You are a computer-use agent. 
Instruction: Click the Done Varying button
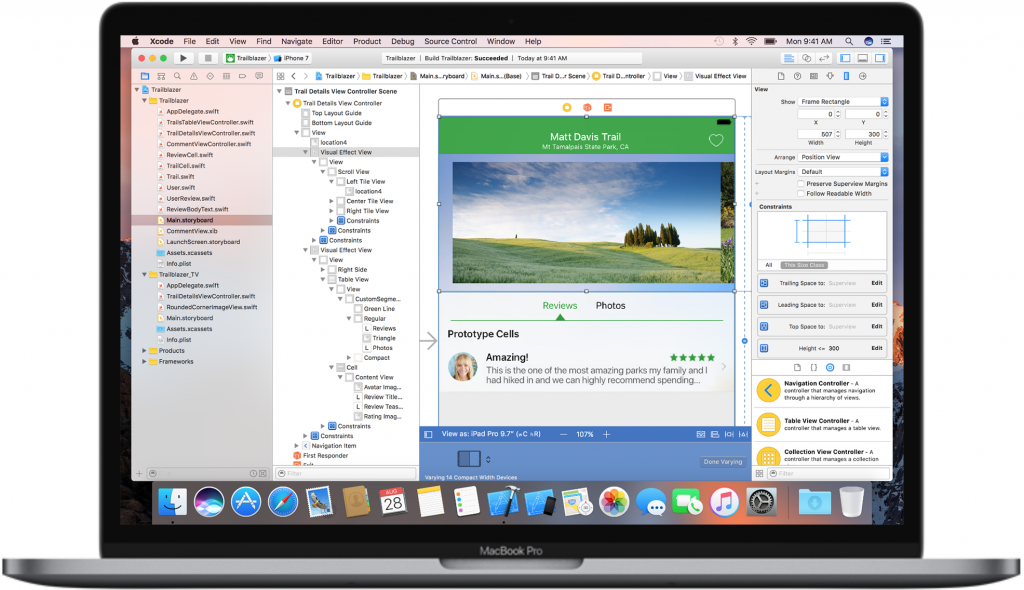pos(723,462)
